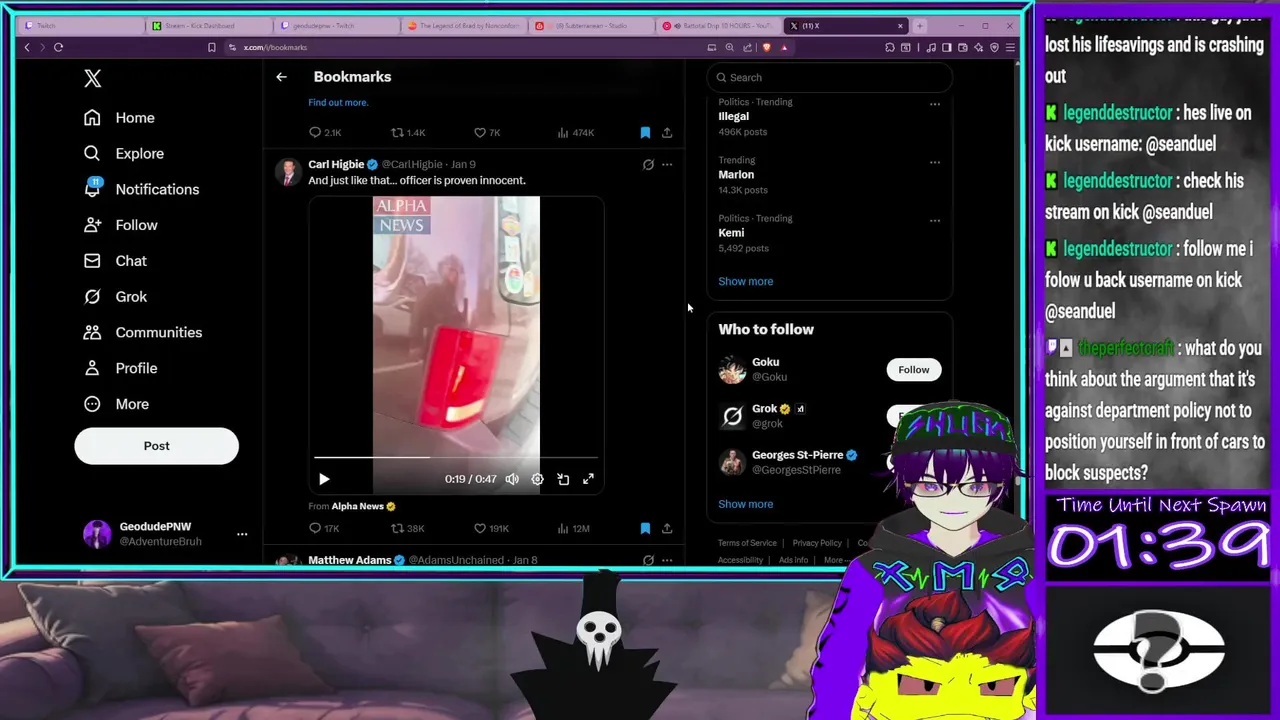Screen dimensions: 1280x720
Task: Open options for the Illegal trend
Action: tap(934, 104)
